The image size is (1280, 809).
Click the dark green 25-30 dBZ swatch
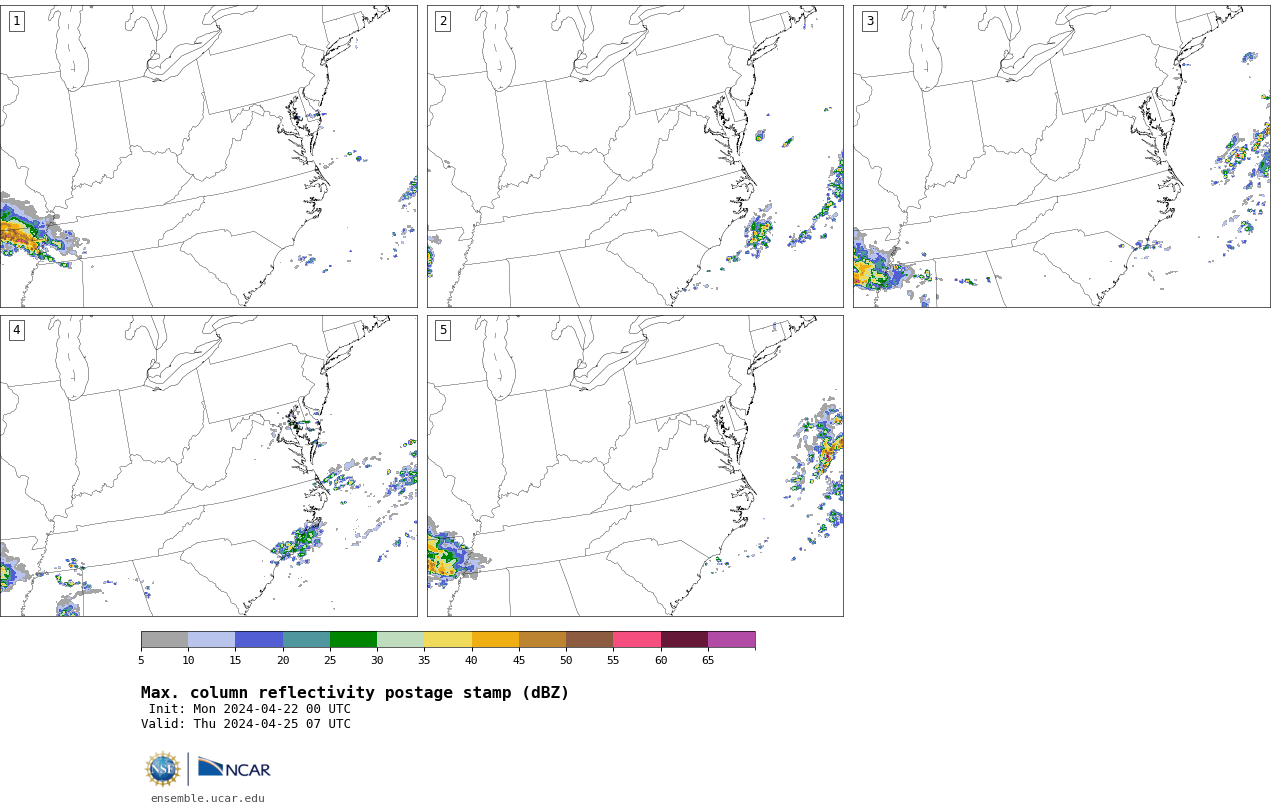[353, 640]
